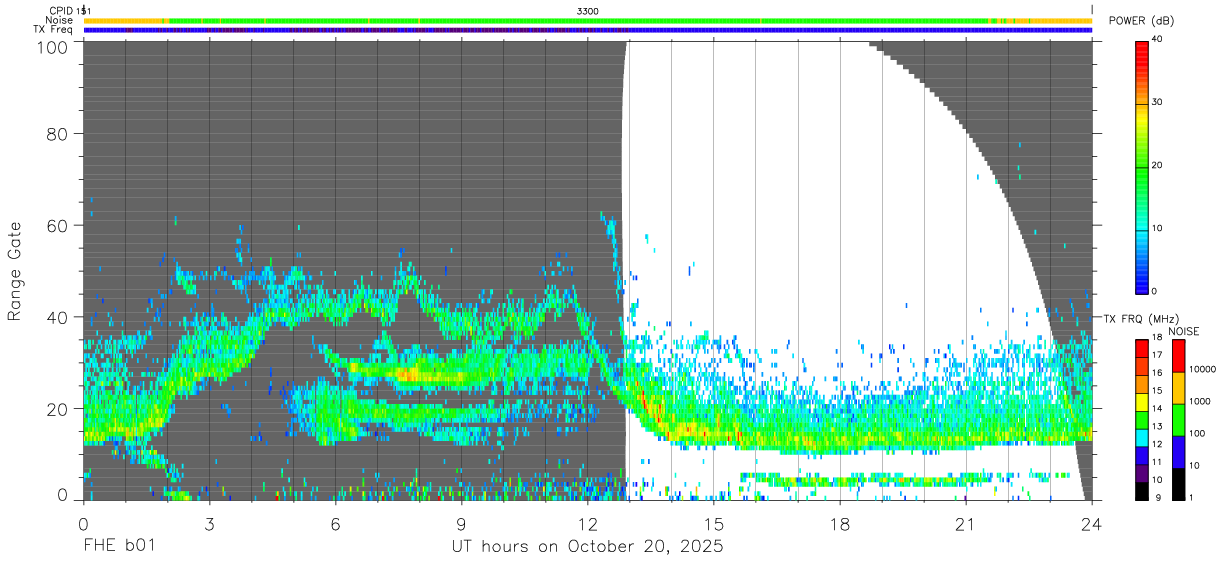Image resolution: width=1228 pixels, height=567 pixels.
Task: Click the CPID 151 label at top left
Action: pos(69,10)
